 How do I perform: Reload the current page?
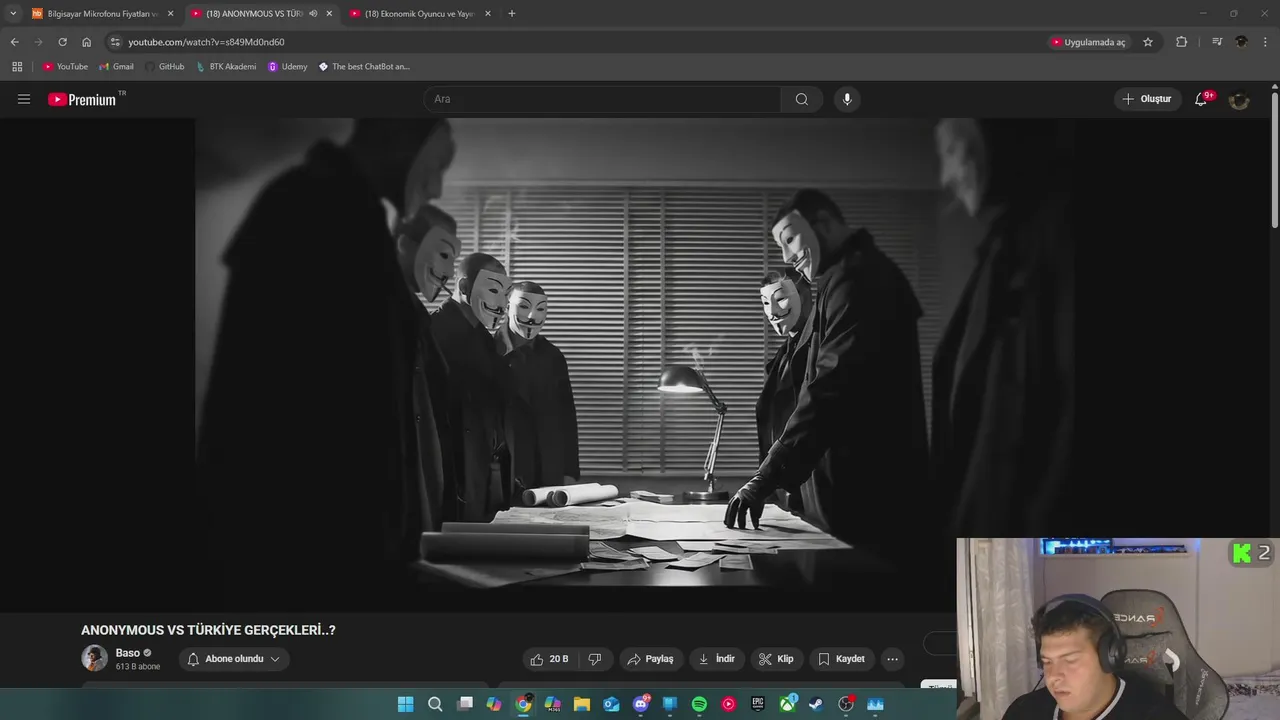62,42
